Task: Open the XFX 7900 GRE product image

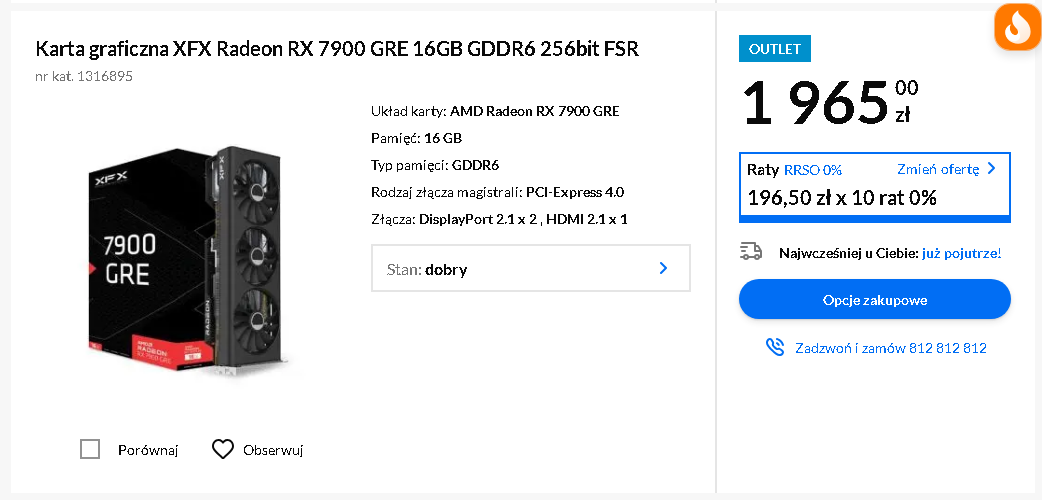Action: click(183, 262)
